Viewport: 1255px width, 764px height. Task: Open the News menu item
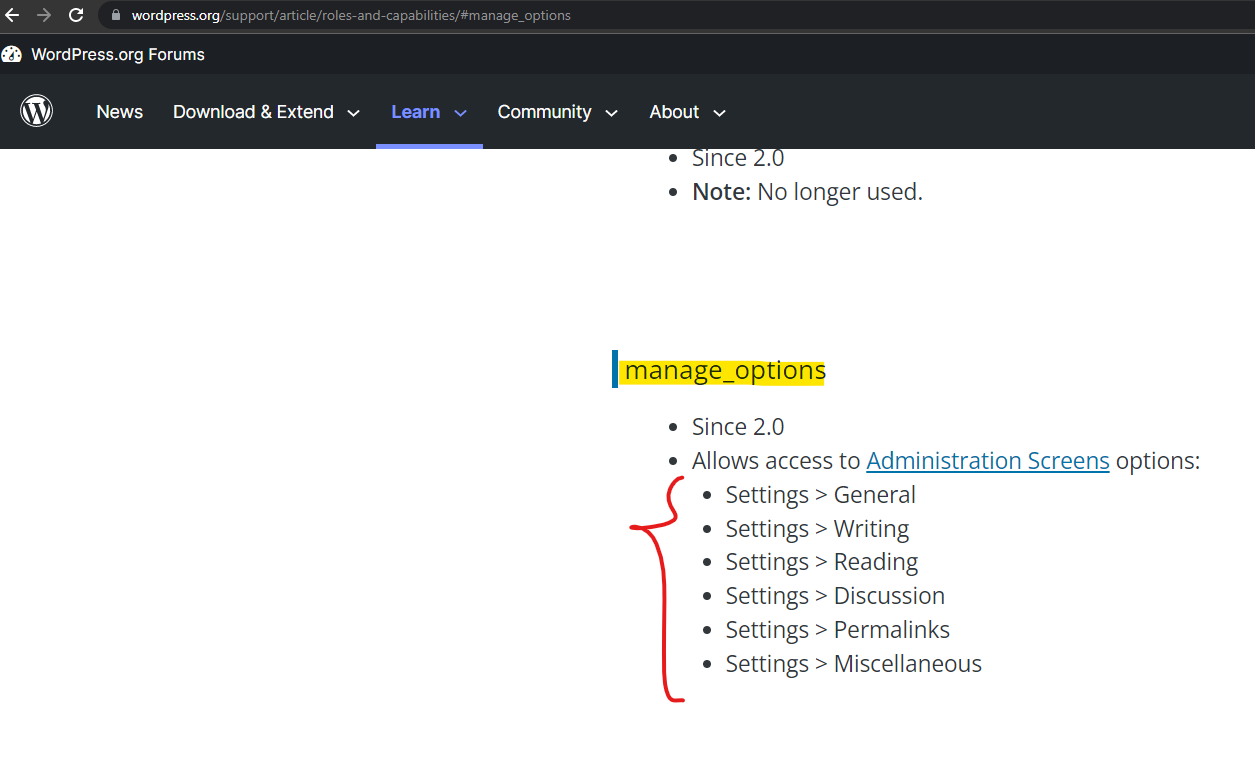point(120,112)
